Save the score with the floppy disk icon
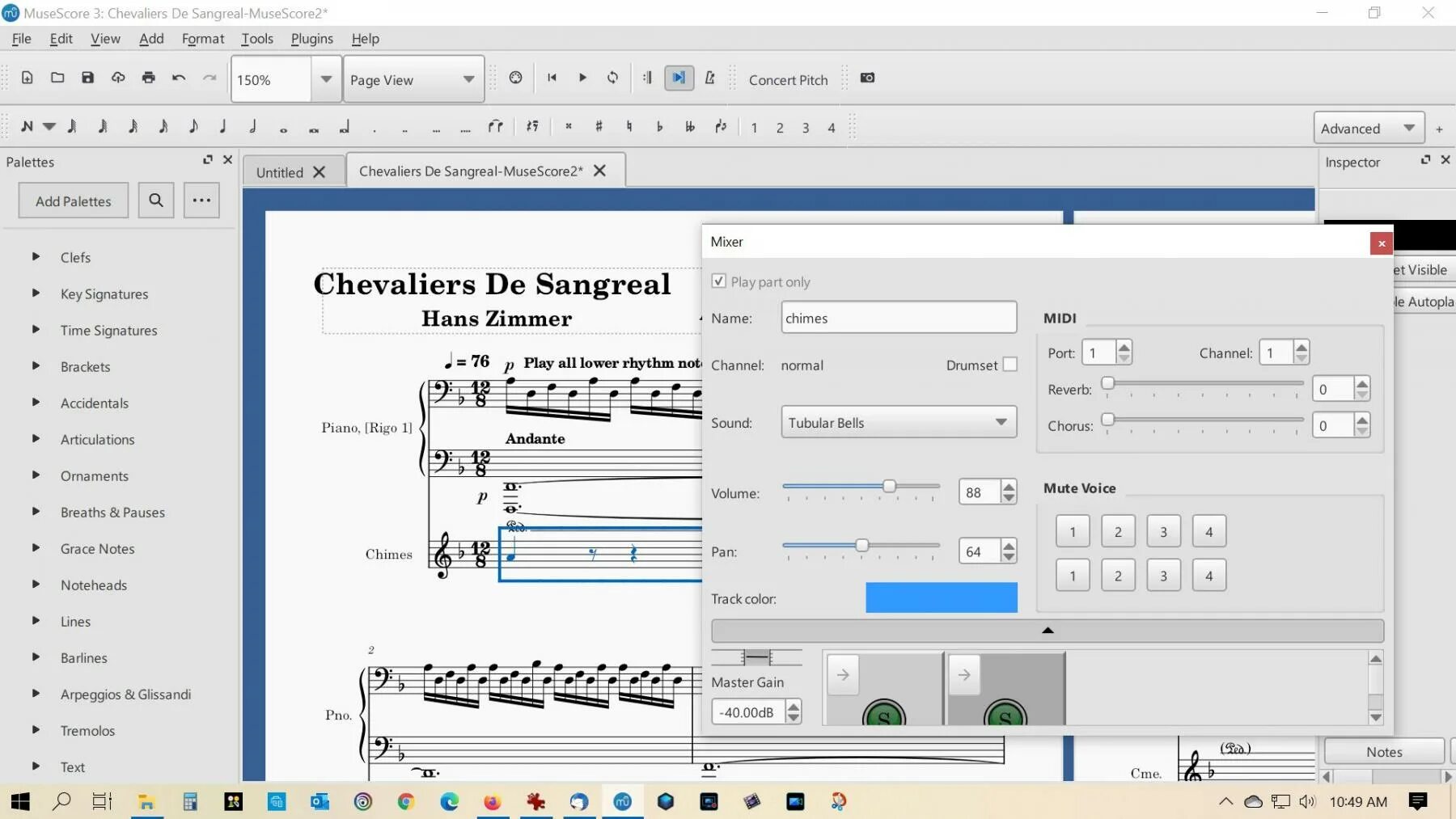This screenshot has height=819, width=1456. 87,78
